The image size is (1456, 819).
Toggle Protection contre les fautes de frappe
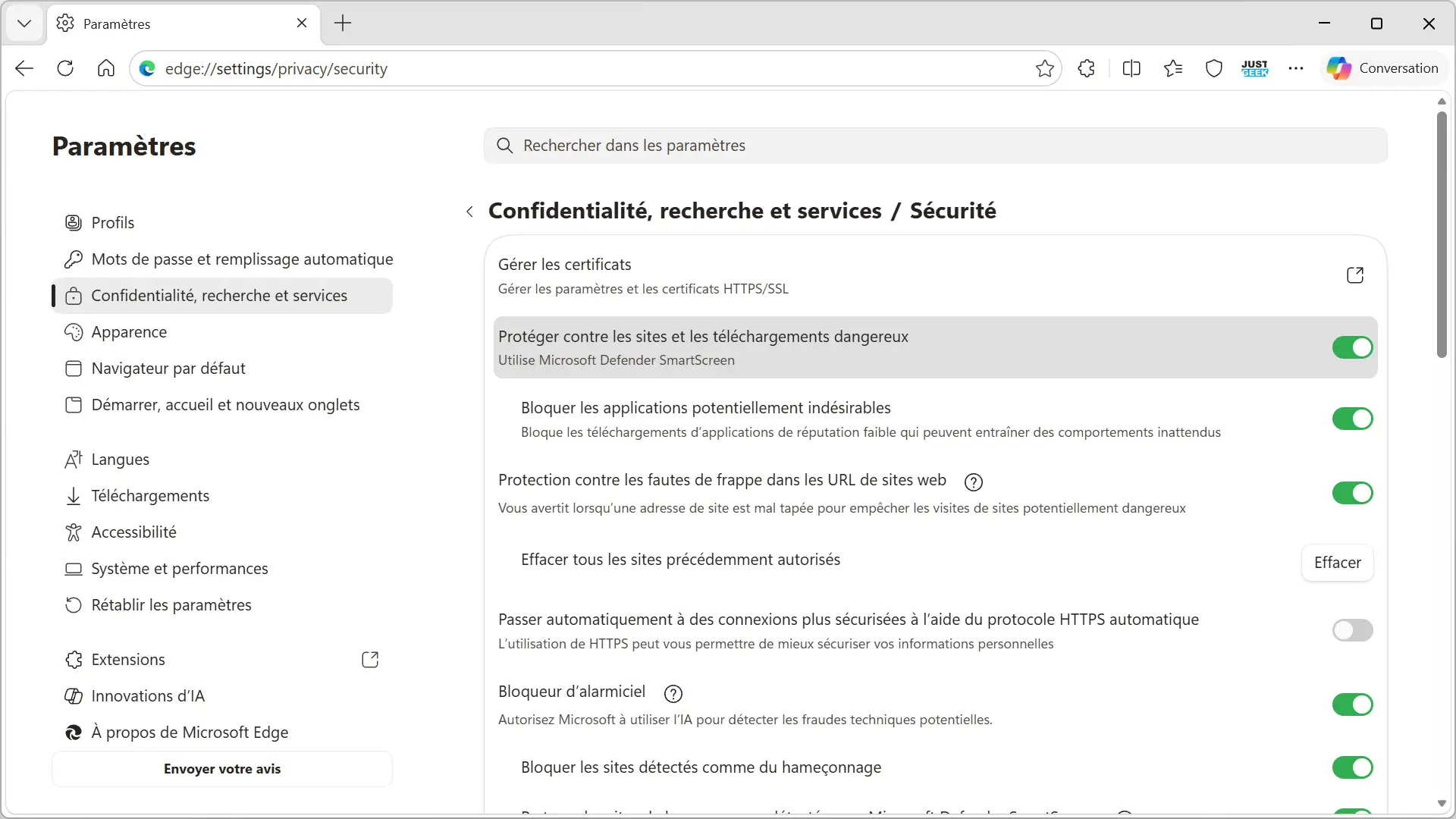coord(1352,493)
